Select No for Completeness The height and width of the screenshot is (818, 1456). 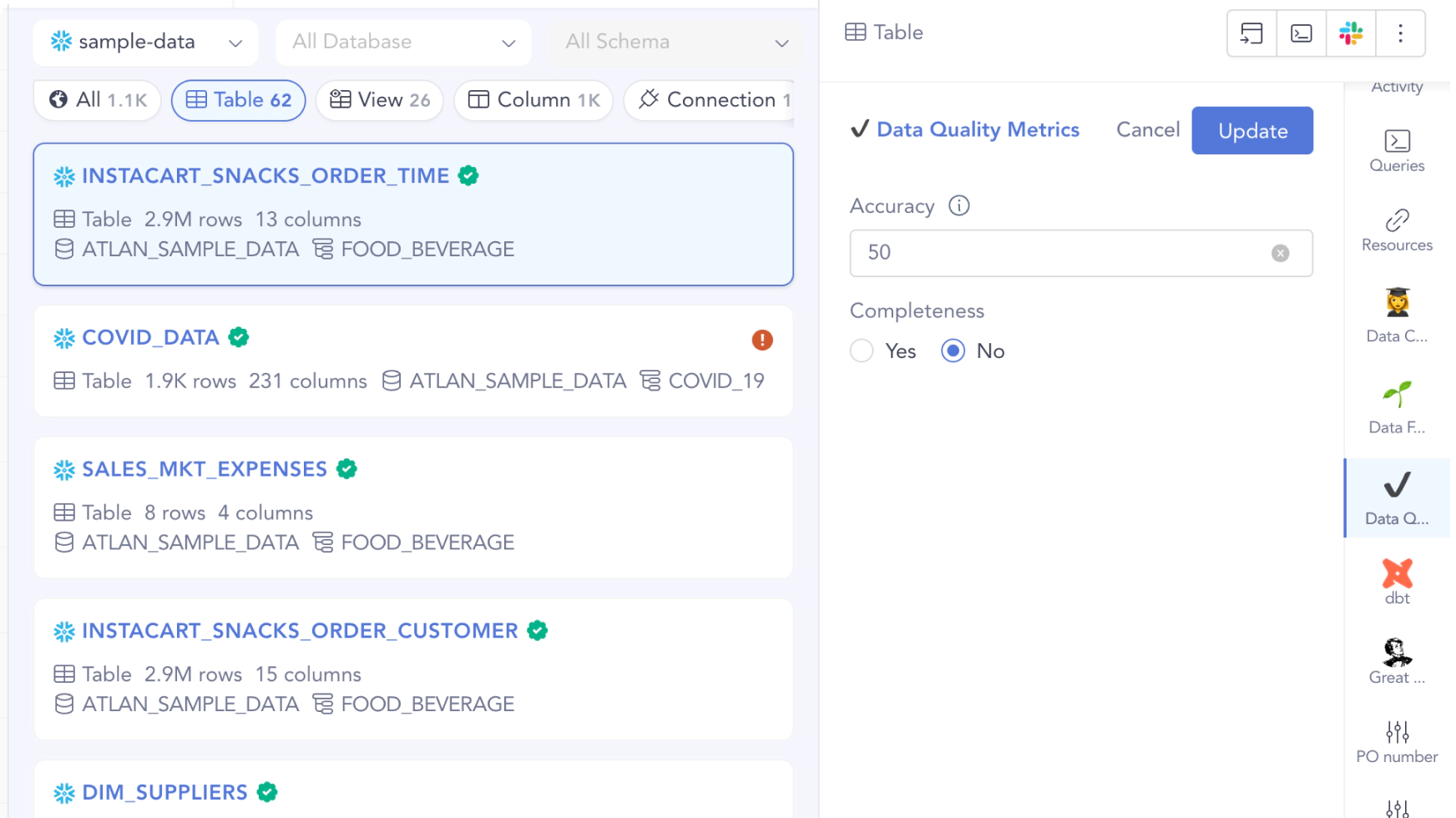click(953, 351)
